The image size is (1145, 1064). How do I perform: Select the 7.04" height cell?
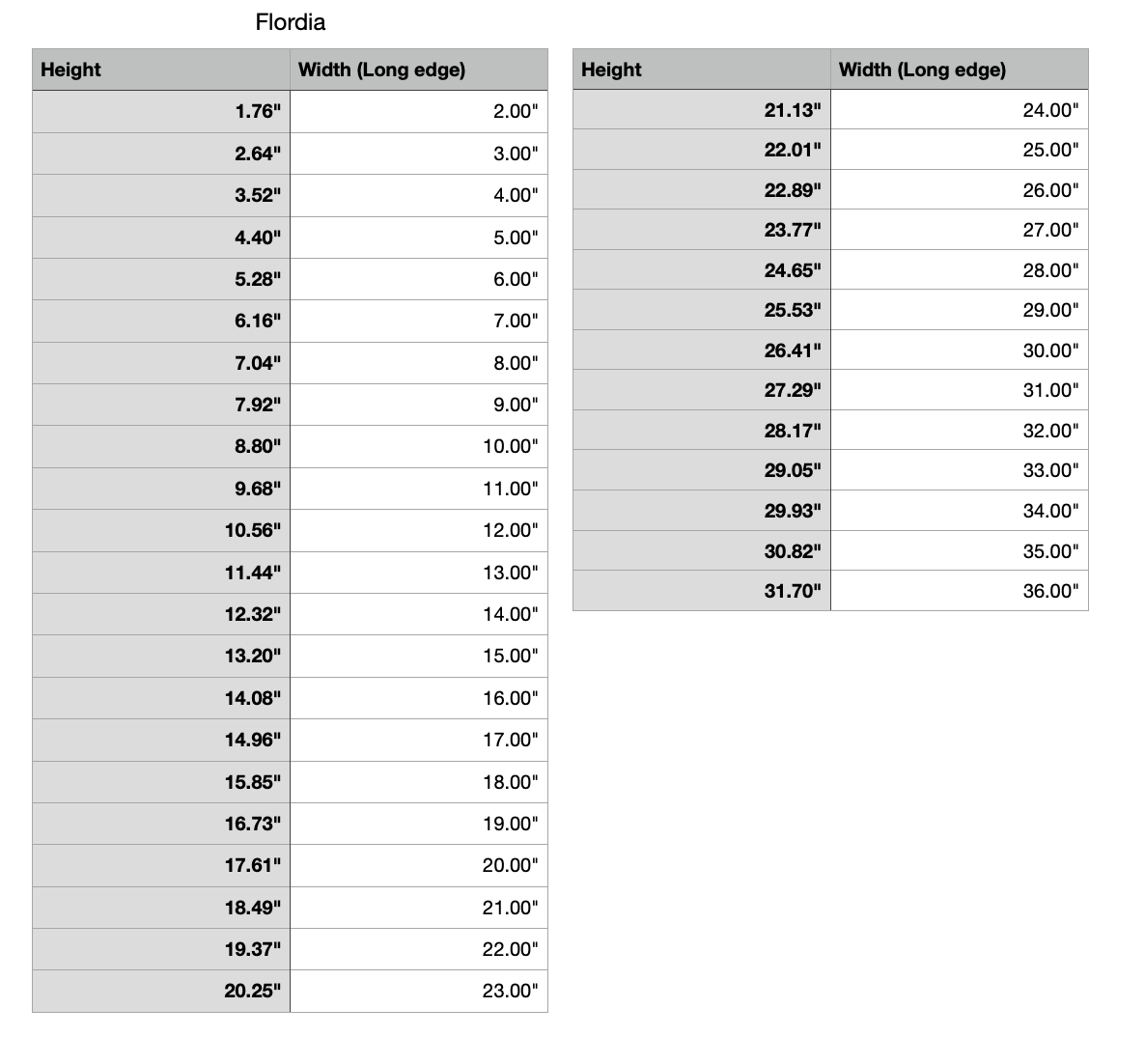coord(161,363)
